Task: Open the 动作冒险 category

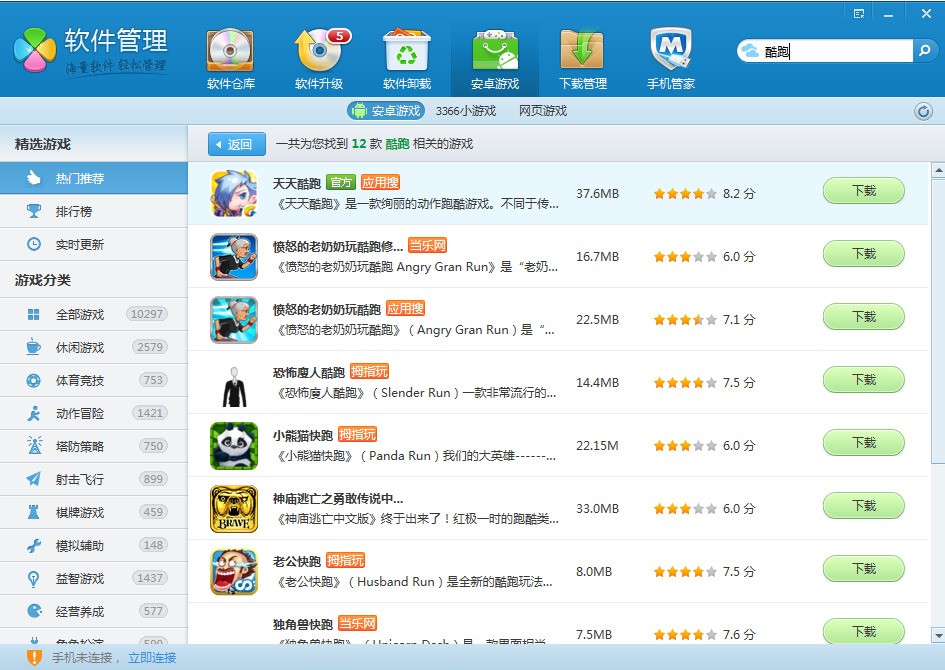Action: click(x=94, y=413)
